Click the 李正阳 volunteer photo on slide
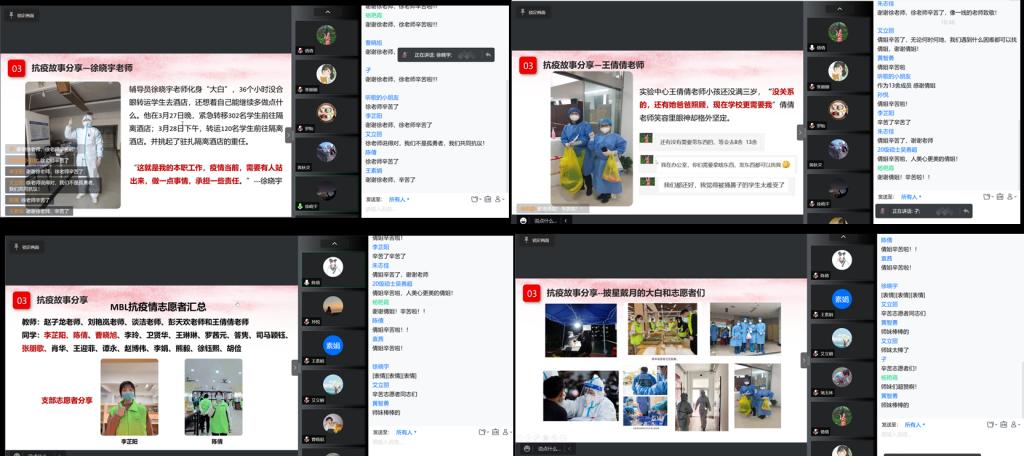 click(128, 395)
